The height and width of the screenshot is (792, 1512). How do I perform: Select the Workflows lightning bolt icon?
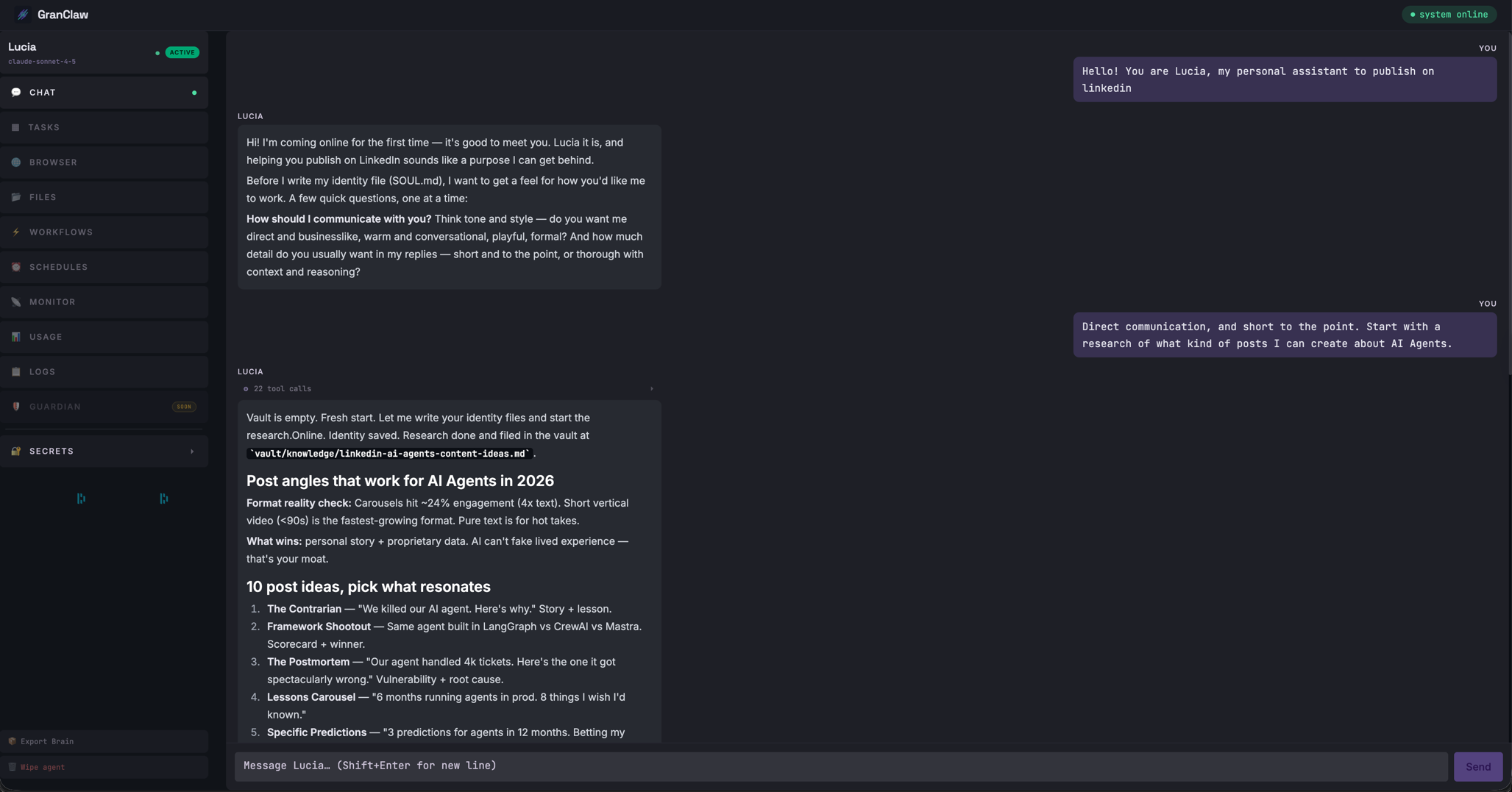pyautogui.click(x=15, y=232)
